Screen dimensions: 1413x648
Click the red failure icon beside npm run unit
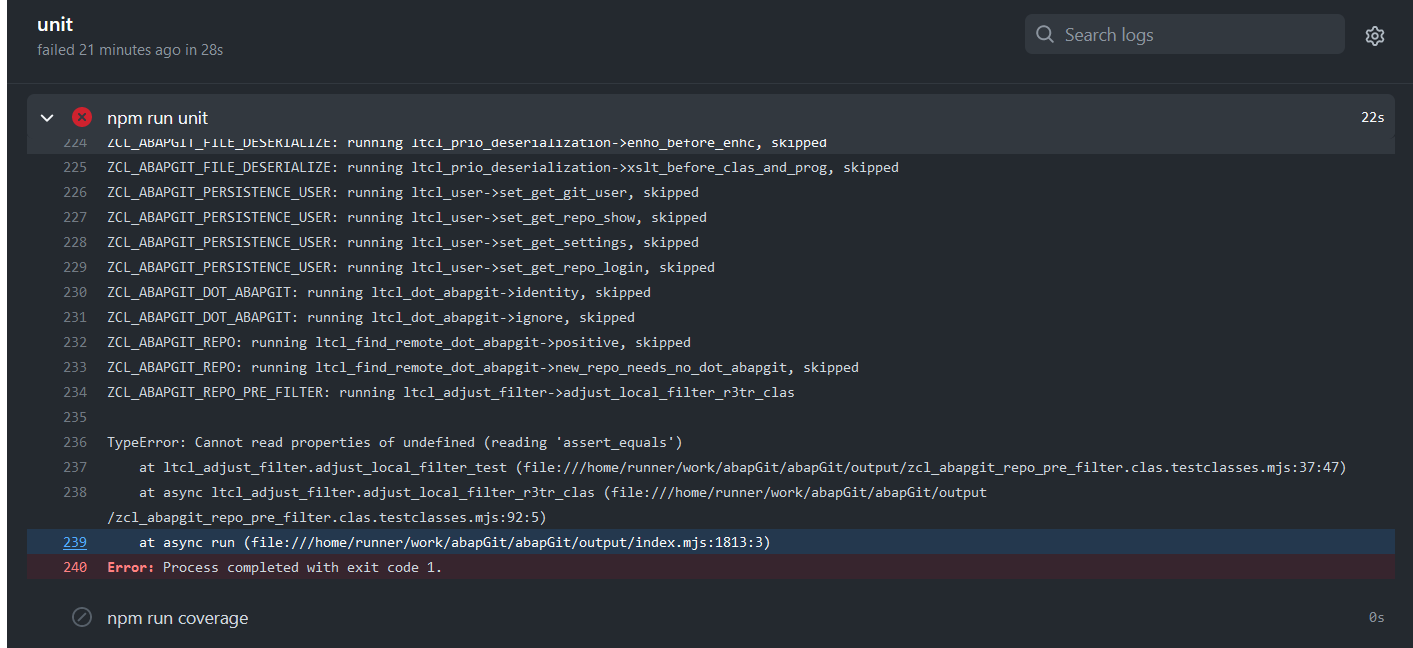coord(81,117)
